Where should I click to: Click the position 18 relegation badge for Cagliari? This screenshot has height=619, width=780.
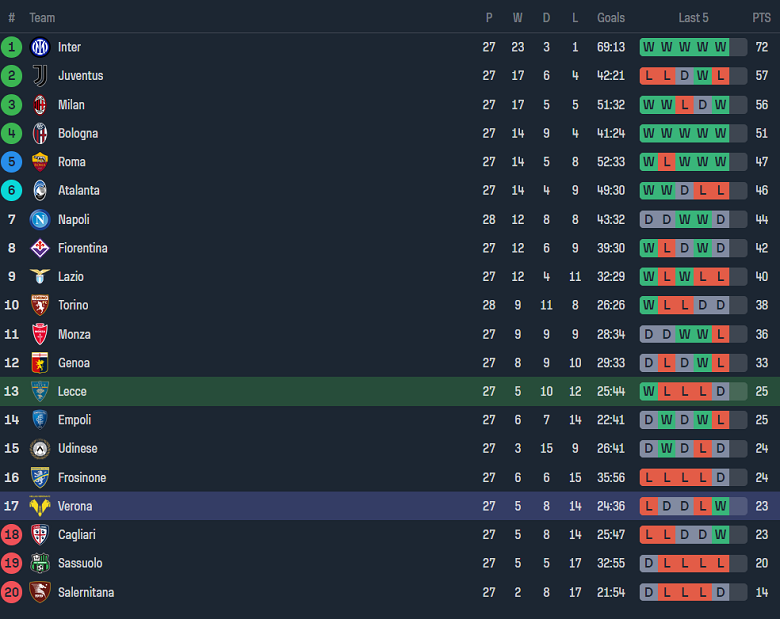[x=12, y=535]
